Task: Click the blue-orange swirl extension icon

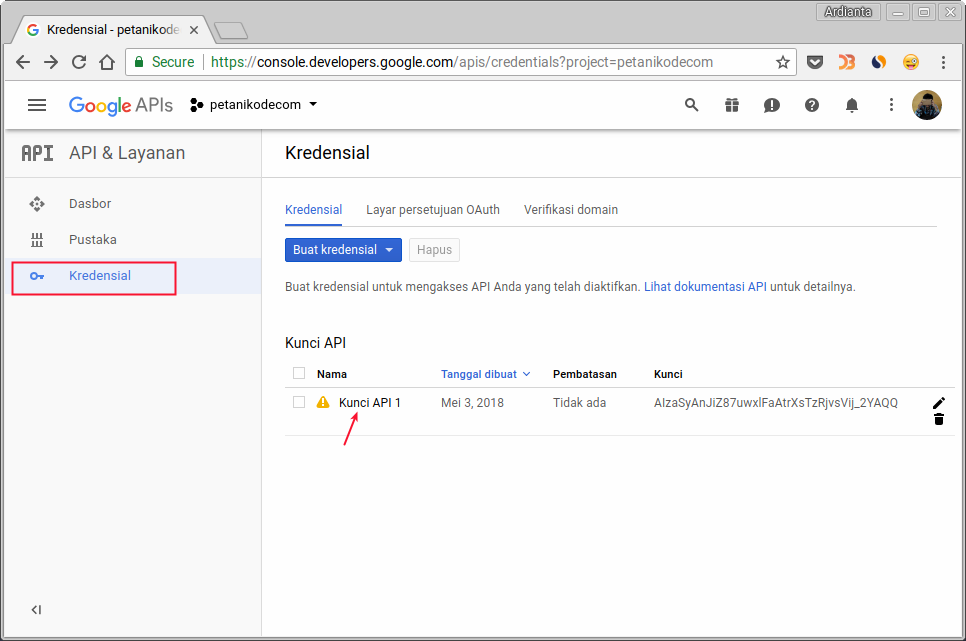Action: pyautogui.click(x=879, y=62)
